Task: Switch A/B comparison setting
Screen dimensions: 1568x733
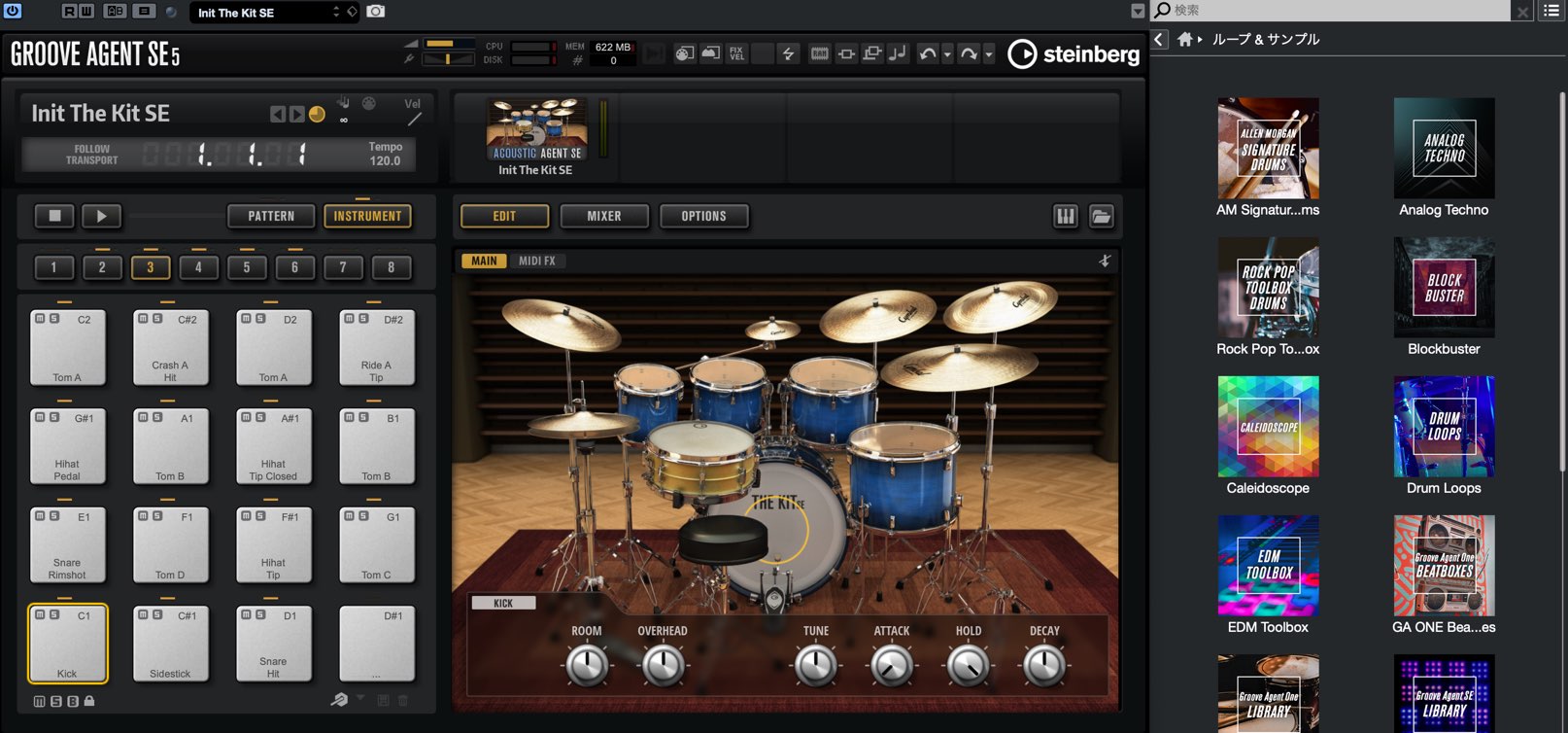Action: [116, 12]
